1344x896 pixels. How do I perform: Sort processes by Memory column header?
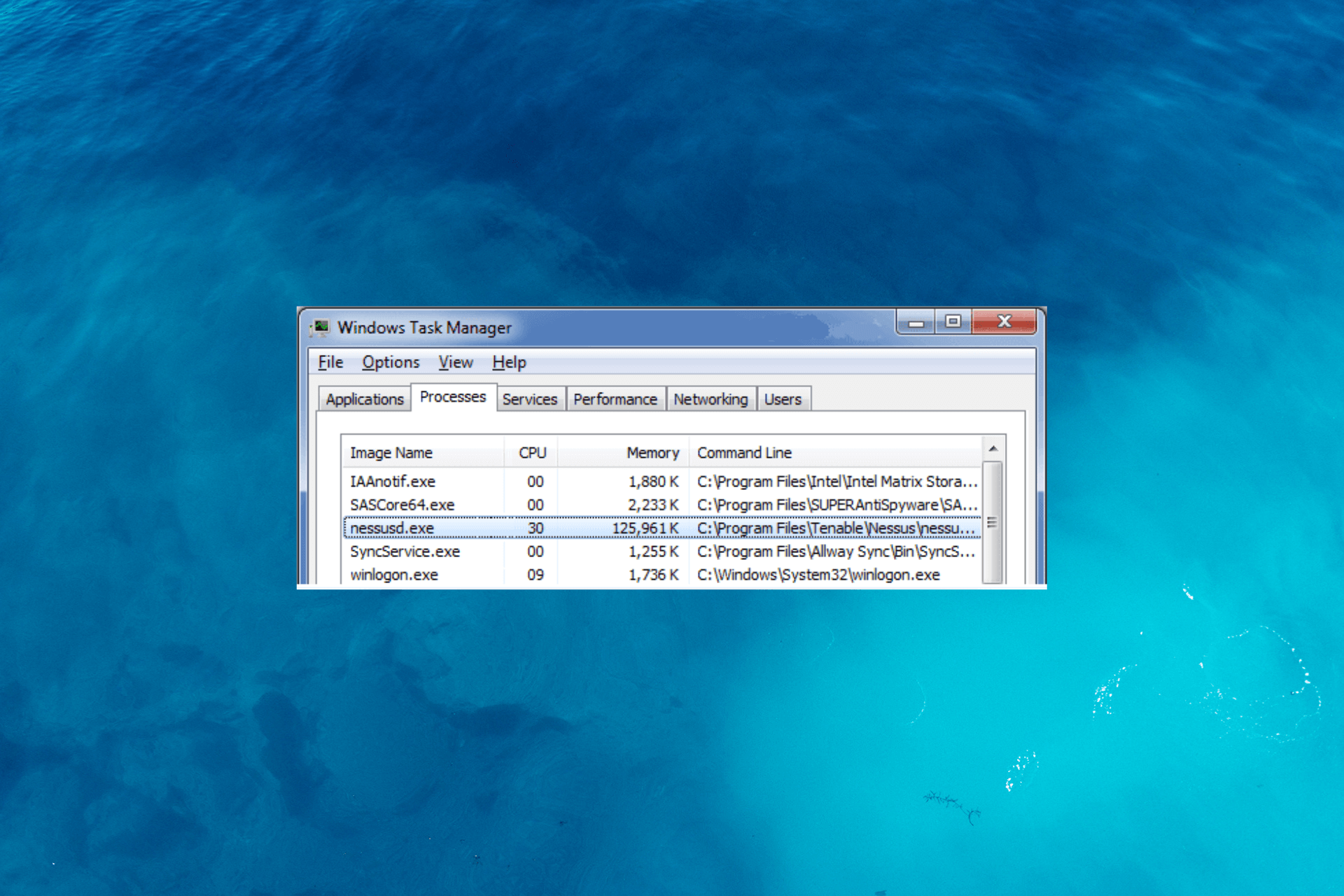point(624,453)
